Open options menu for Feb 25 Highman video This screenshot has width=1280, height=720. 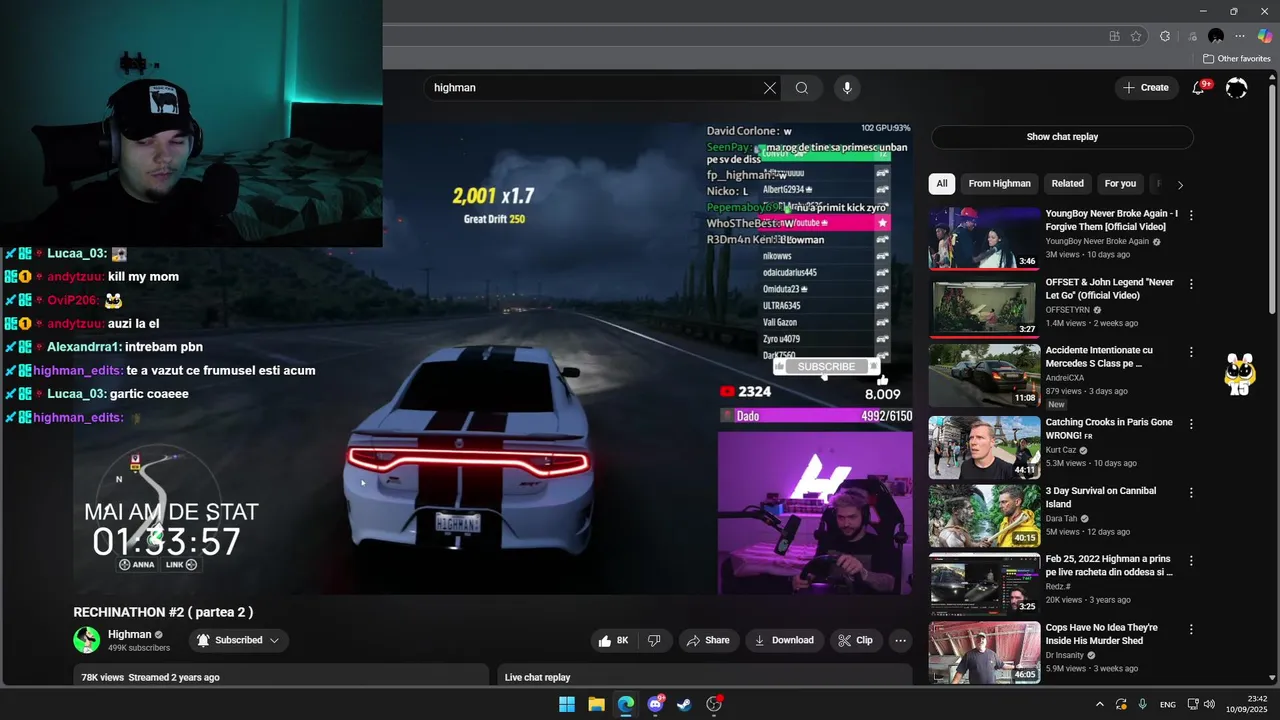click(x=1191, y=561)
